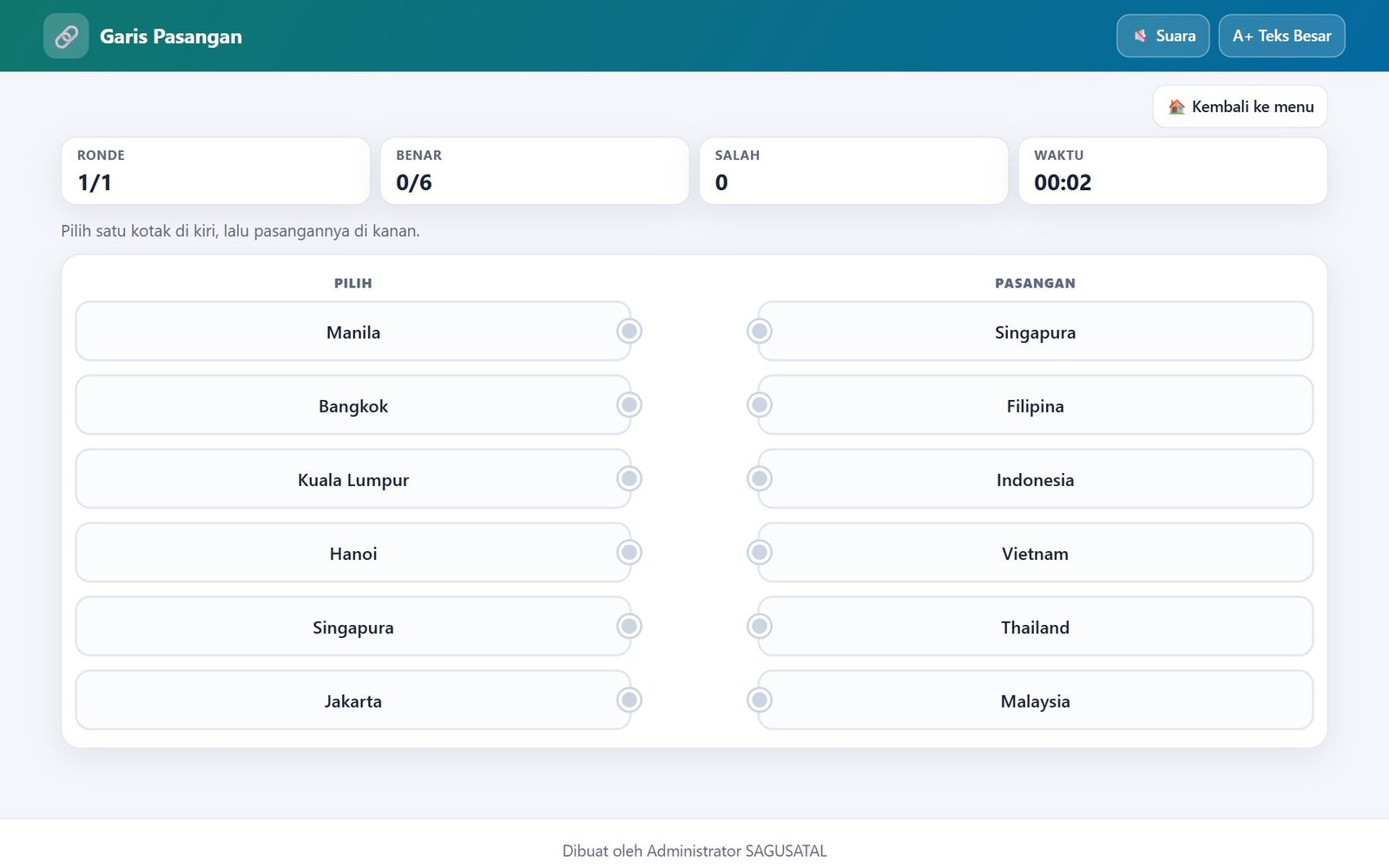Click the connector dot beside Manila

coord(629,331)
